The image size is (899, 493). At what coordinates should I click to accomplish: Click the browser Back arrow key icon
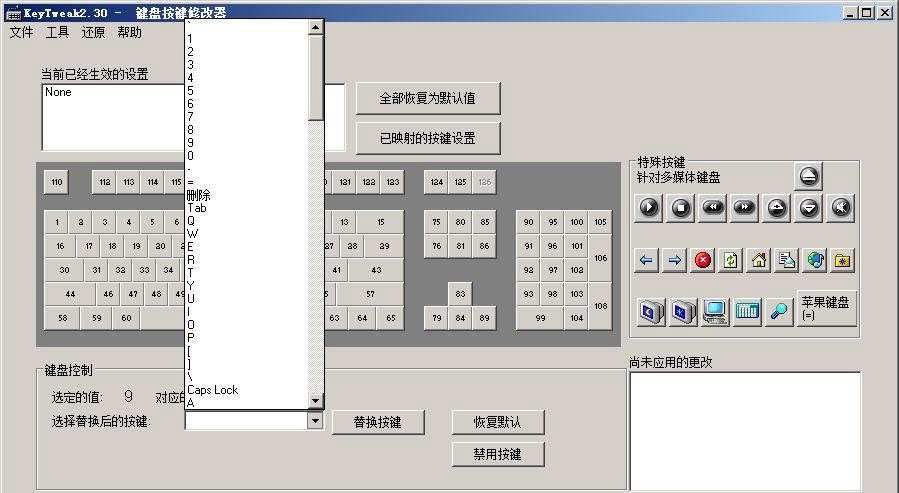646,260
